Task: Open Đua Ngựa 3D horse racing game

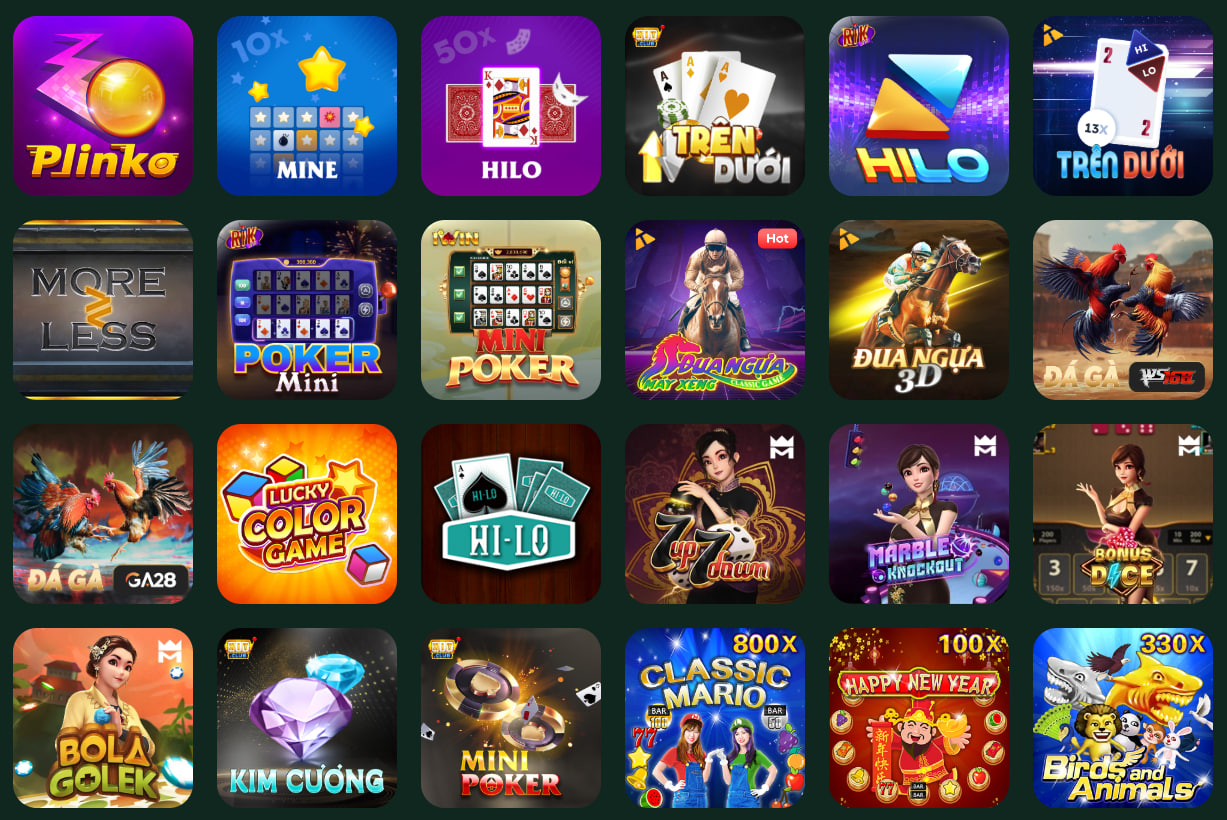Action: 919,310
